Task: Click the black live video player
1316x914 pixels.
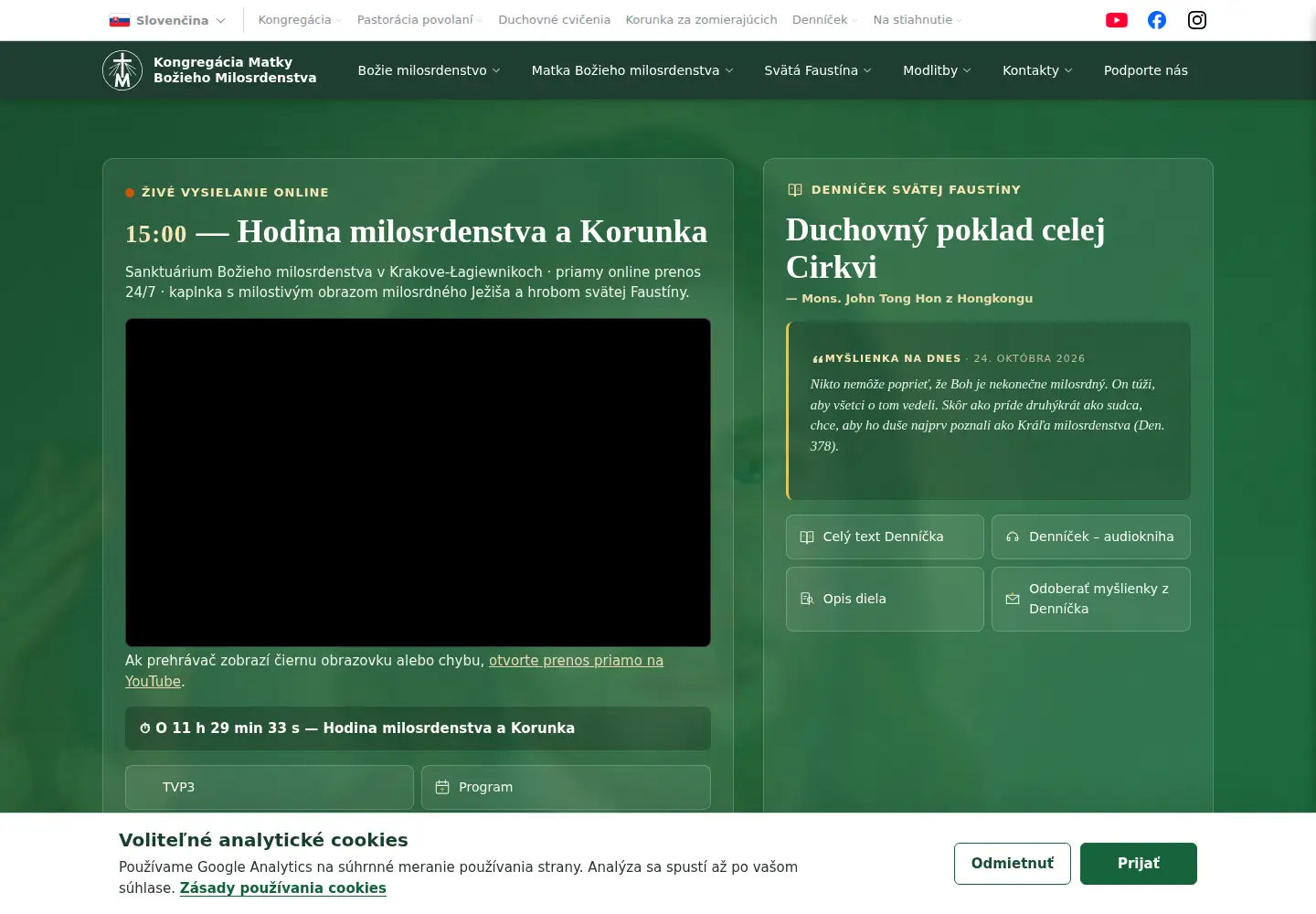Action: tap(418, 483)
